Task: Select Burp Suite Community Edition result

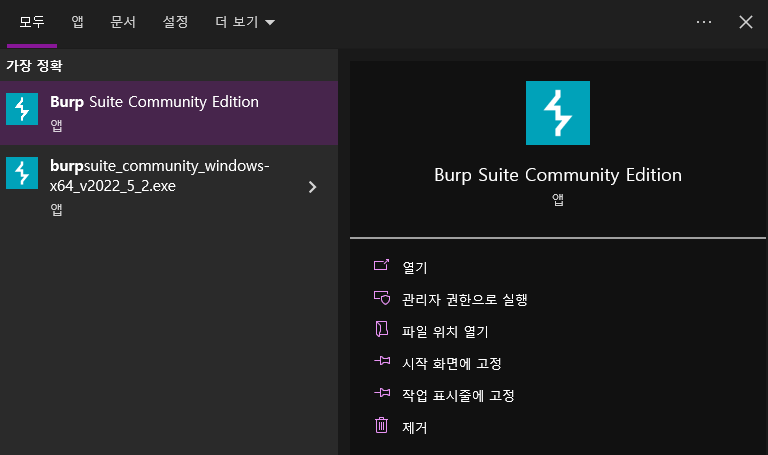Action: point(169,113)
